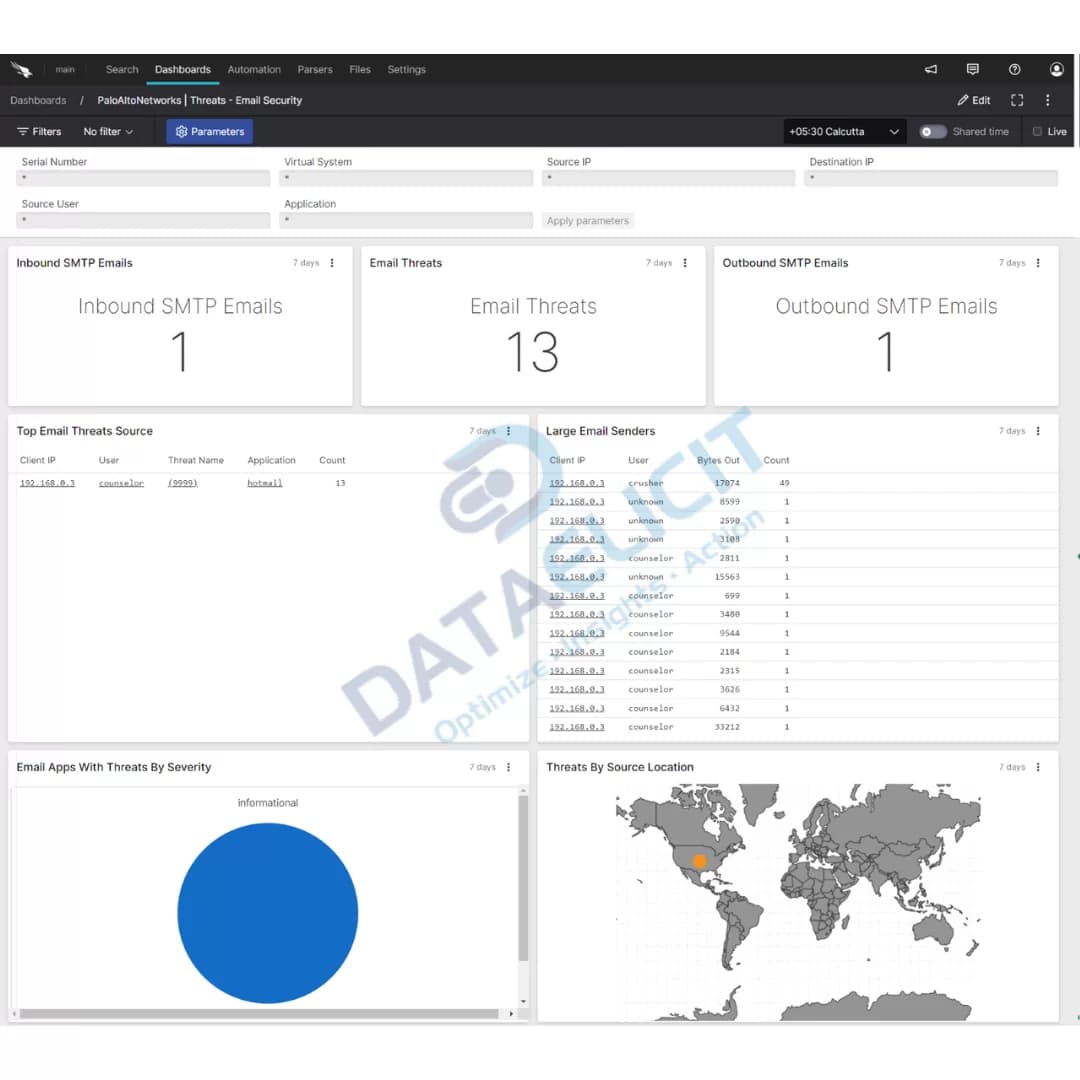
Task: Enable the Shared time toggle
Action: [x=930, y=131]
